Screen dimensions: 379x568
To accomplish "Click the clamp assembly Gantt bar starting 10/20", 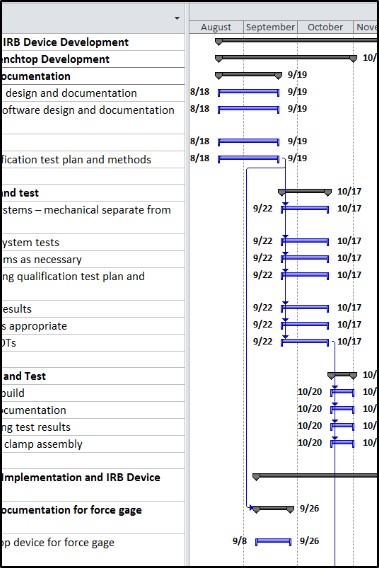I will (x=342, y=443).
